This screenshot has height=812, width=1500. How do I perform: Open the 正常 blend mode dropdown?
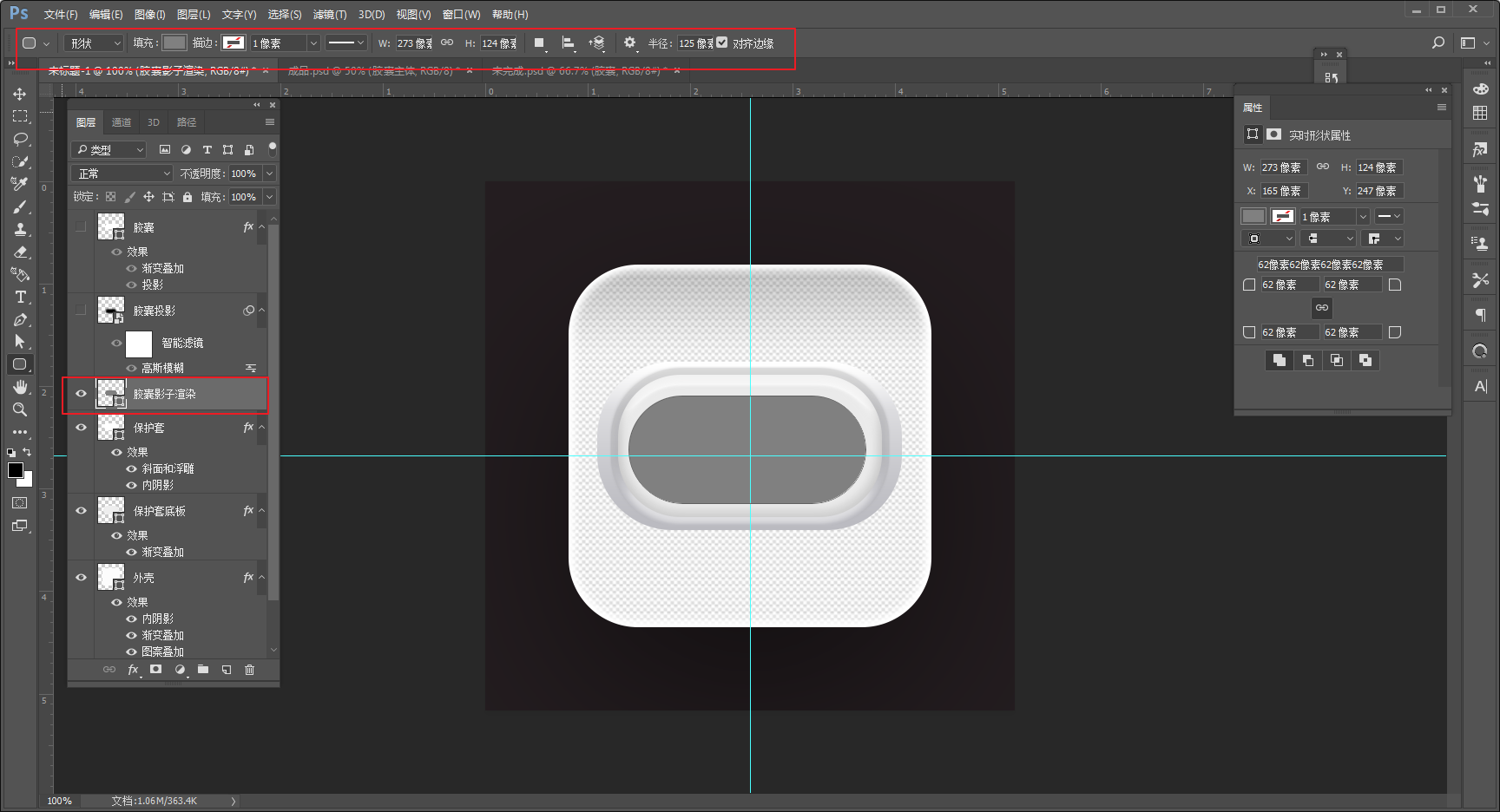pyautogui.click(x=122, y=174)
